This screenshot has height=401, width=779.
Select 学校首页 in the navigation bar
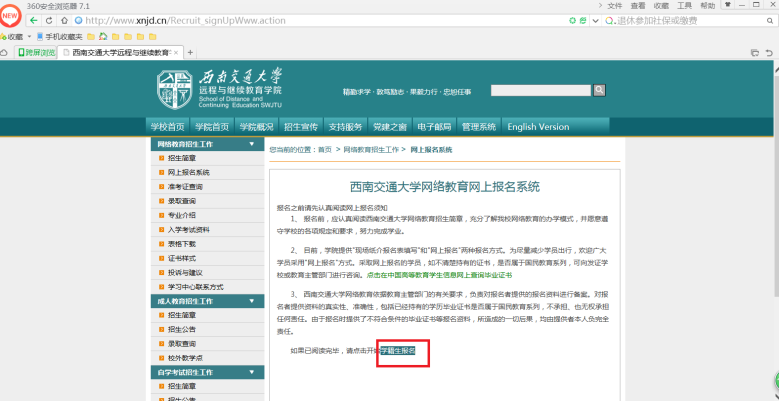167,127
